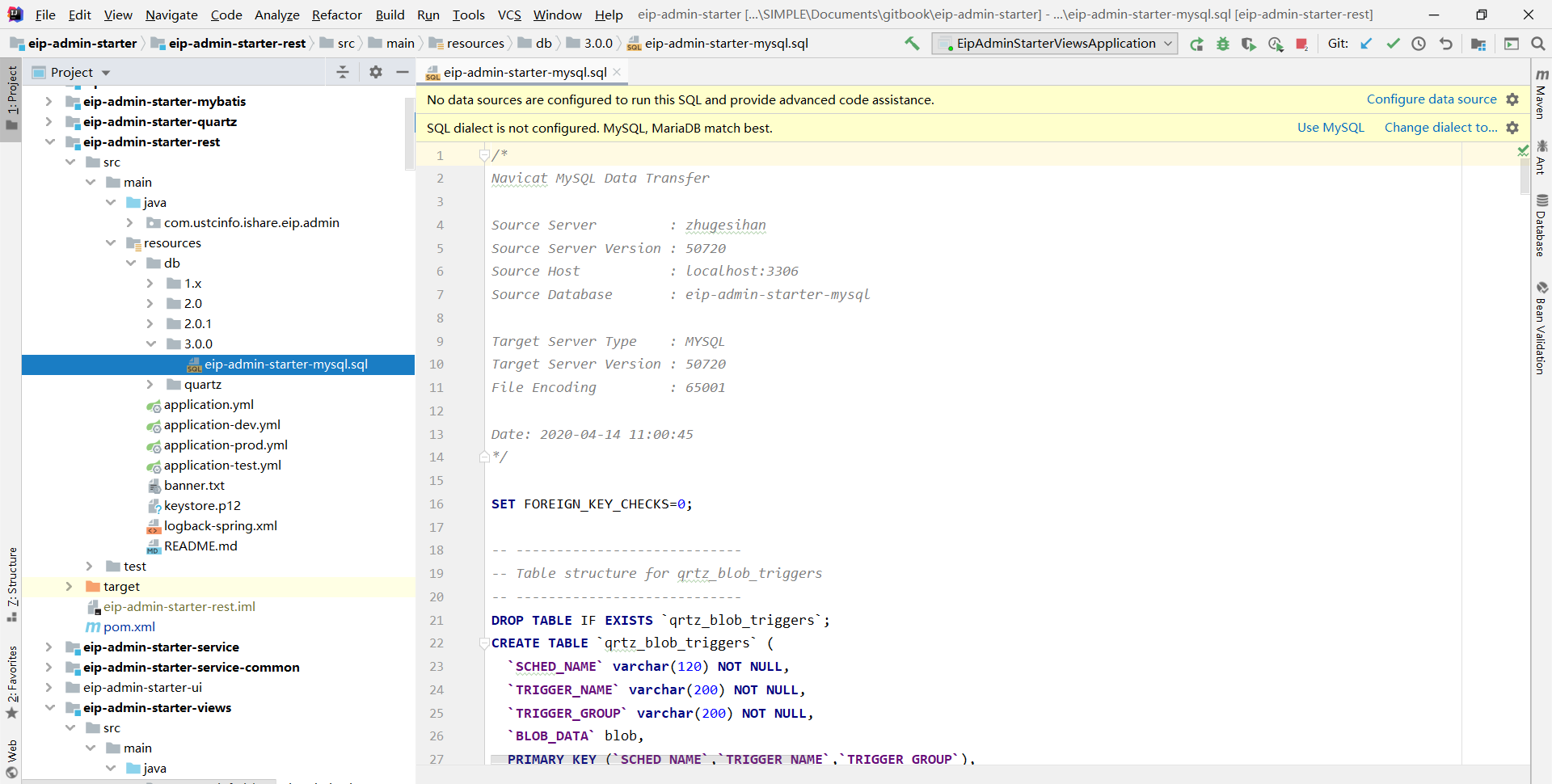
Task: Click the Build project hammer icon
Action: (x=912, y=44)
